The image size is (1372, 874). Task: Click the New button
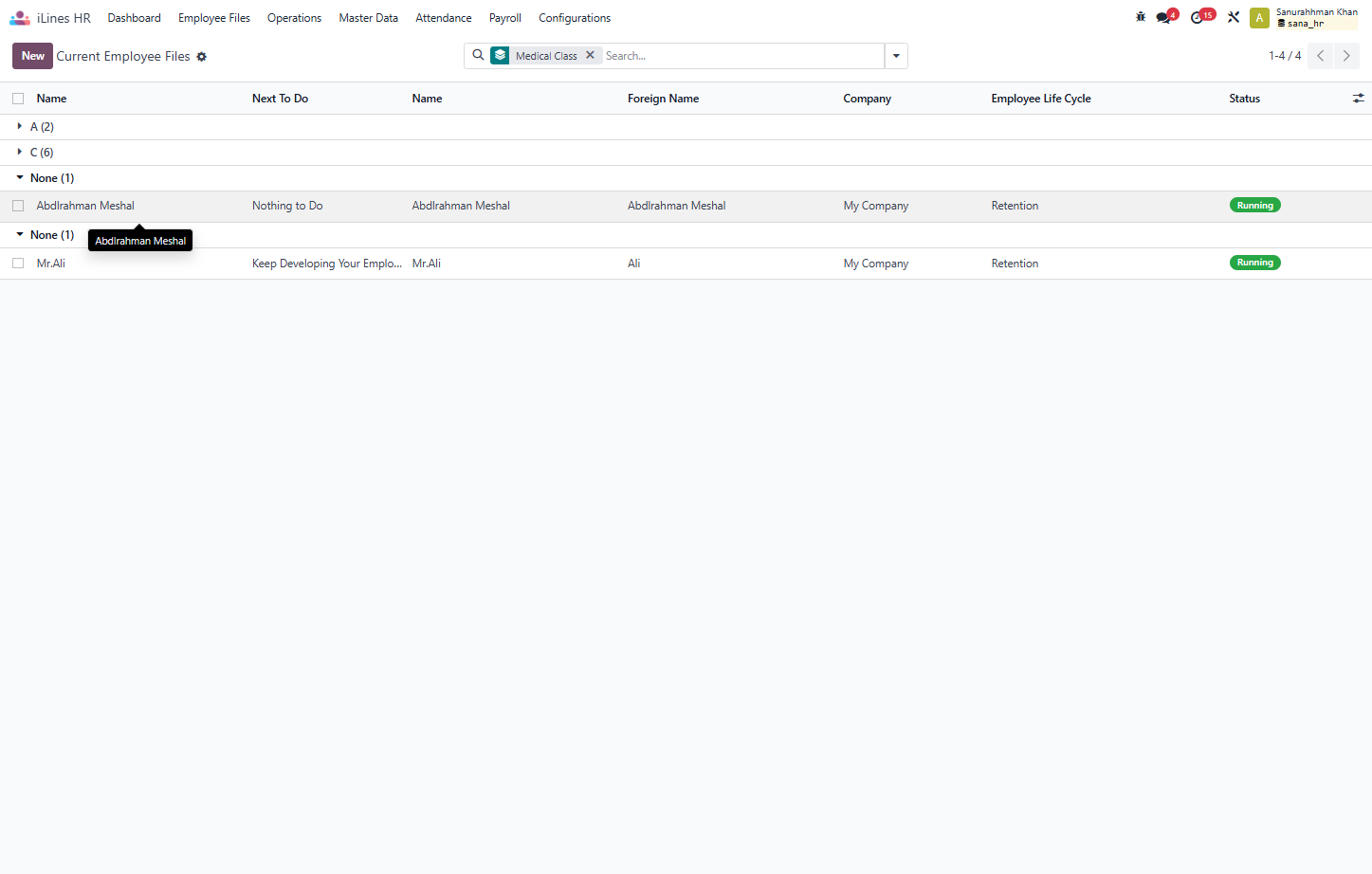click(x=32, y=56)
